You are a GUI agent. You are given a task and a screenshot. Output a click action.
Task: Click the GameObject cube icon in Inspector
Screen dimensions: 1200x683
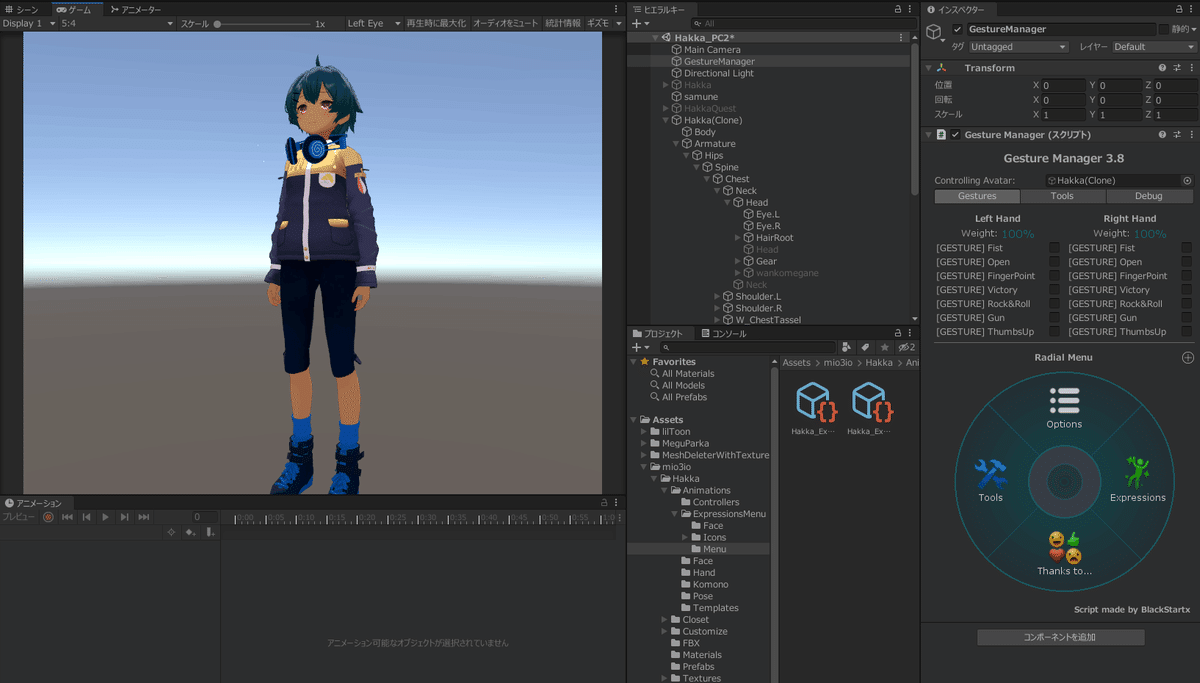(934, 33)
